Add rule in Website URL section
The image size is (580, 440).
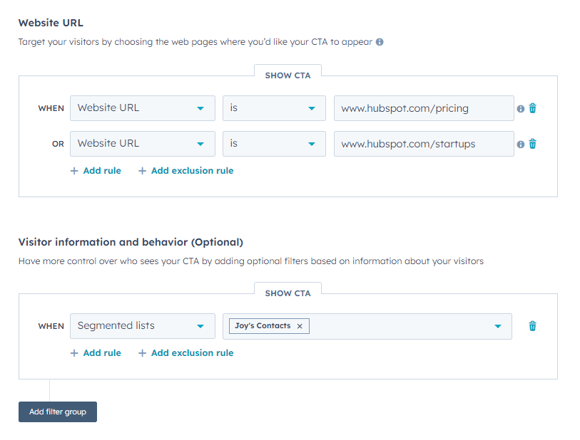click(x=96, y=171)
